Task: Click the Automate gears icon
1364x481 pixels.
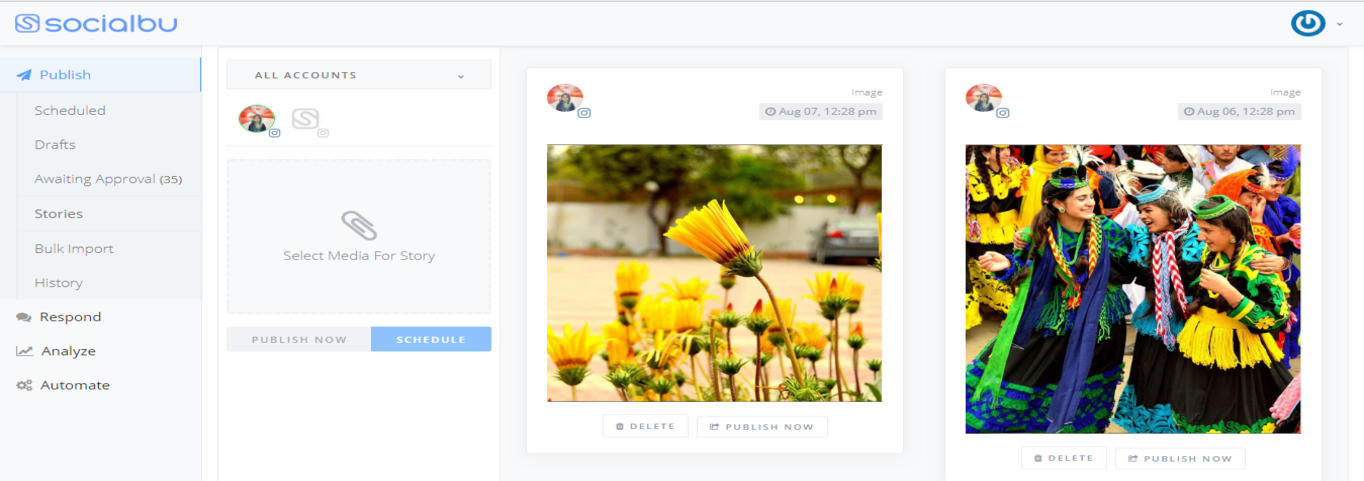Action: tap(24, 385)
